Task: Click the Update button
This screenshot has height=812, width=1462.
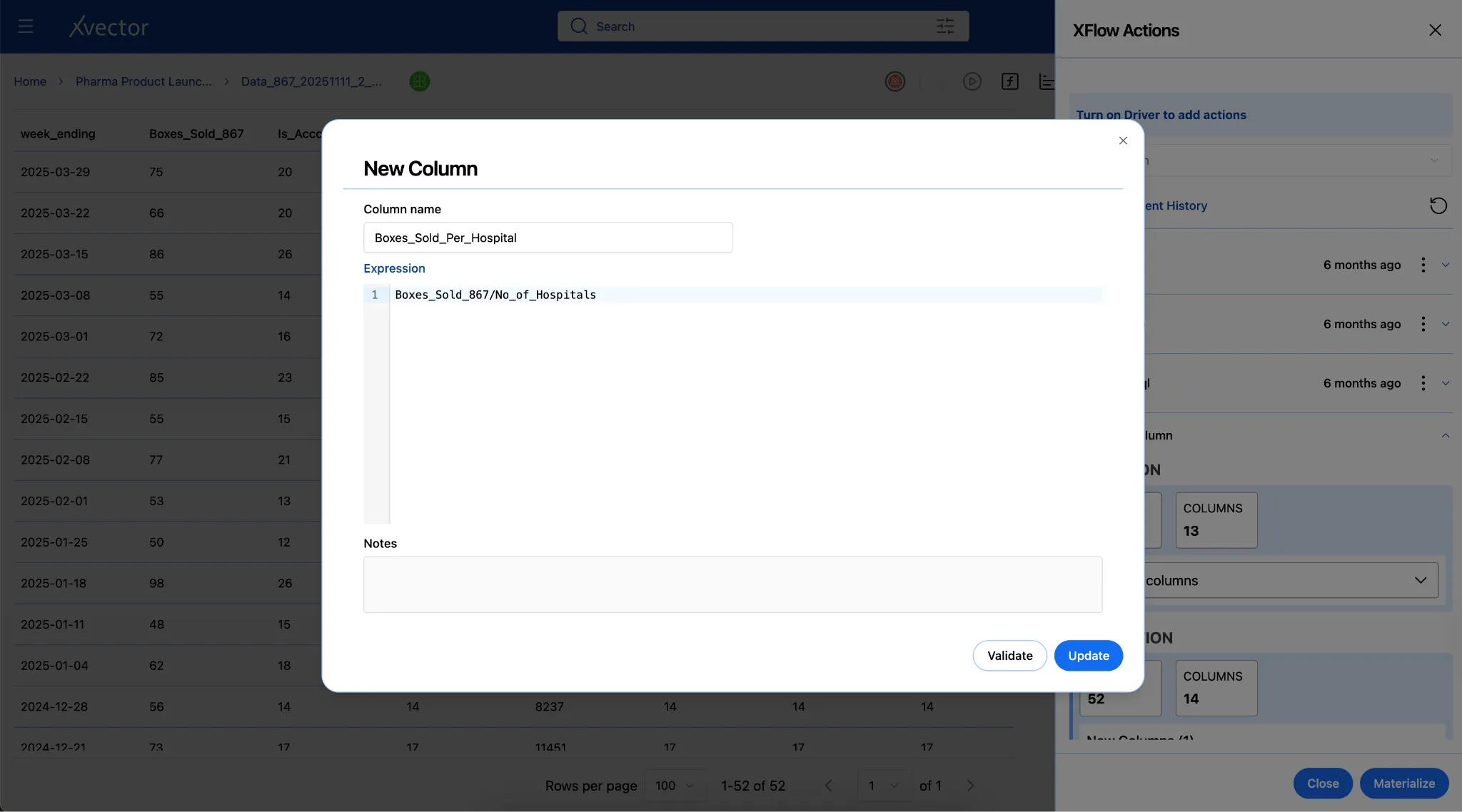Action: [1089, 656]
